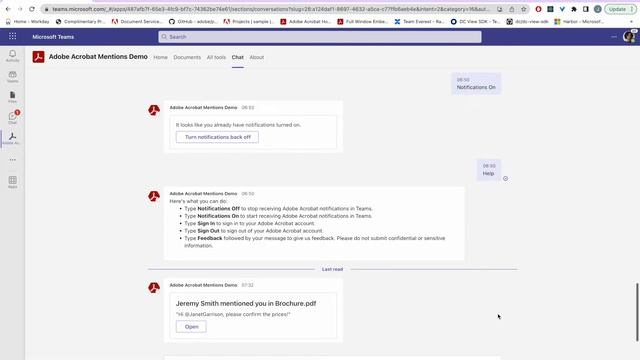Open Brochure.pdf using the Open button
Image resolution: width=640 pixels, height=360 pixels.
[191, 327]
